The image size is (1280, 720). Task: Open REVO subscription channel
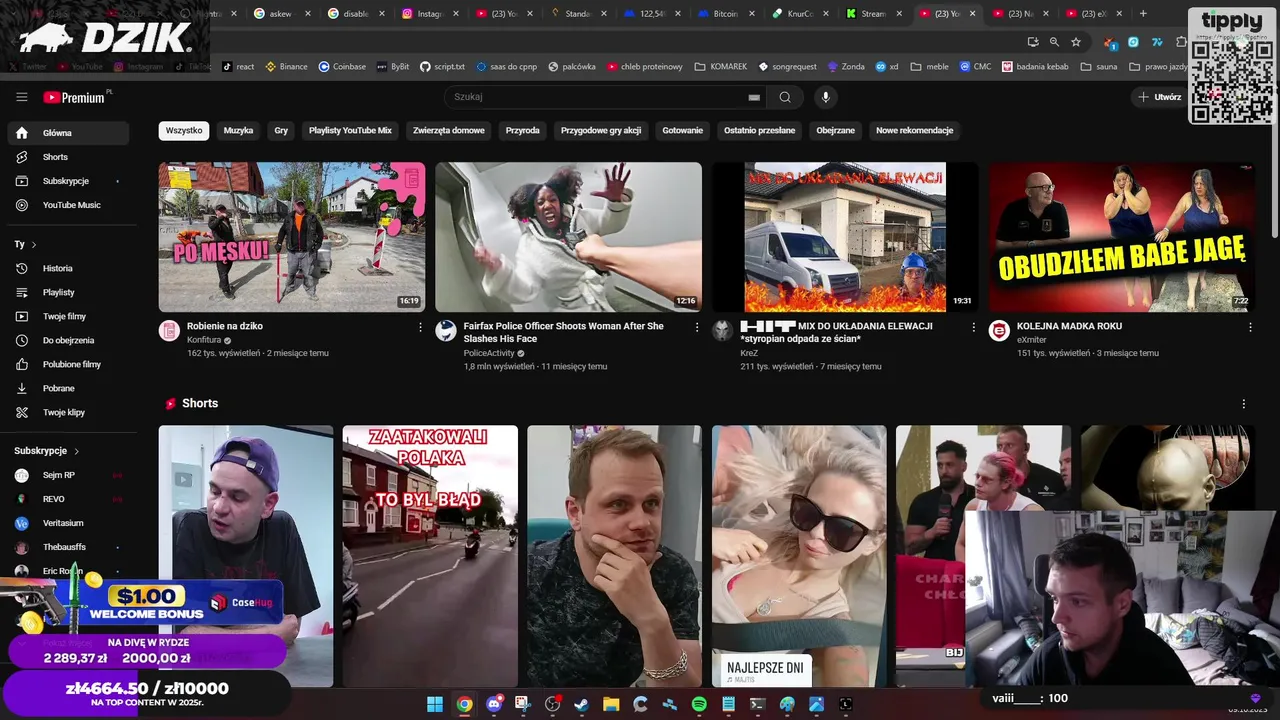click(x=68, y=499)
